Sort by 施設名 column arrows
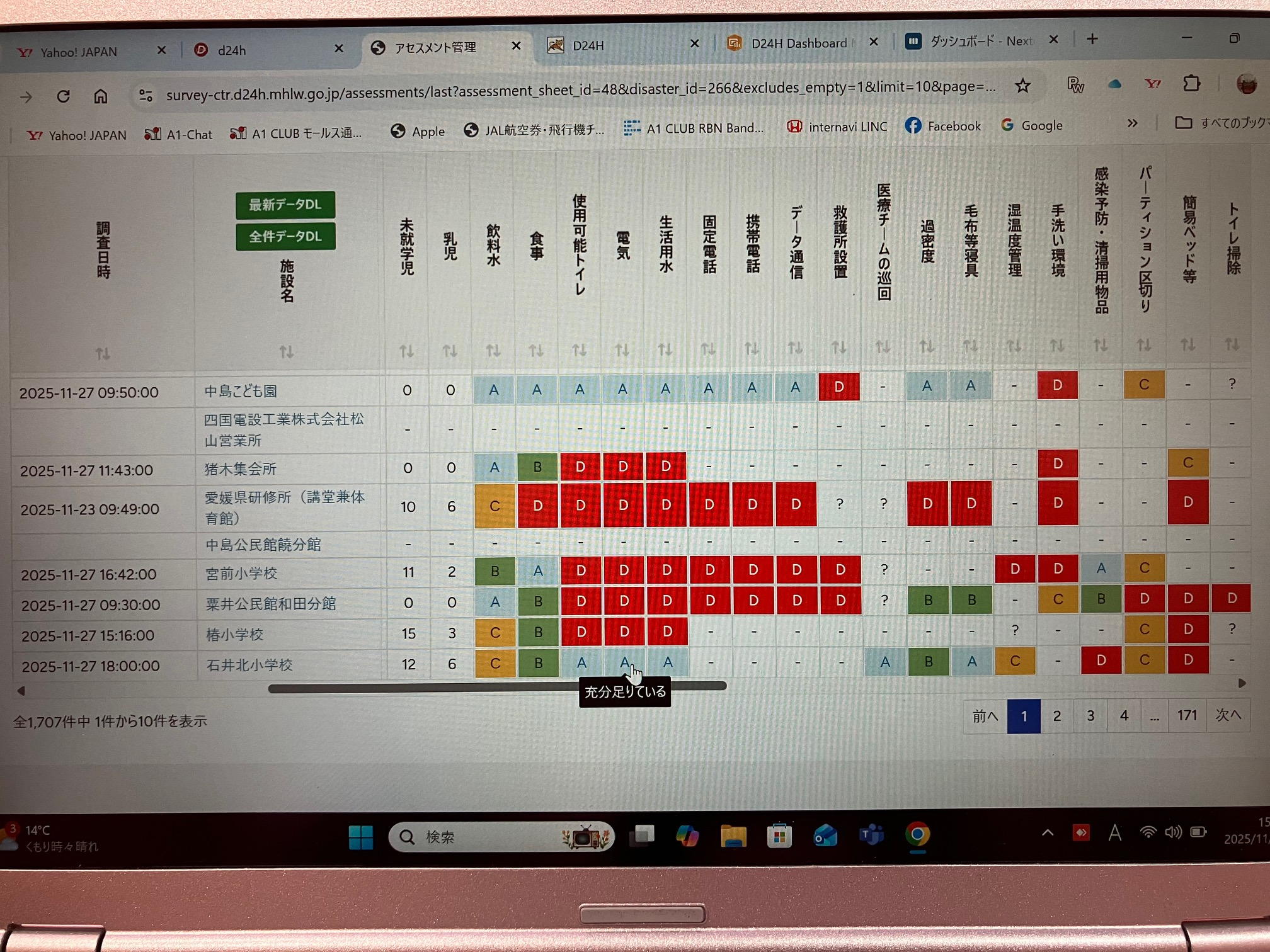The height and width of the screenshot is (952, 1270). [286, 351]
